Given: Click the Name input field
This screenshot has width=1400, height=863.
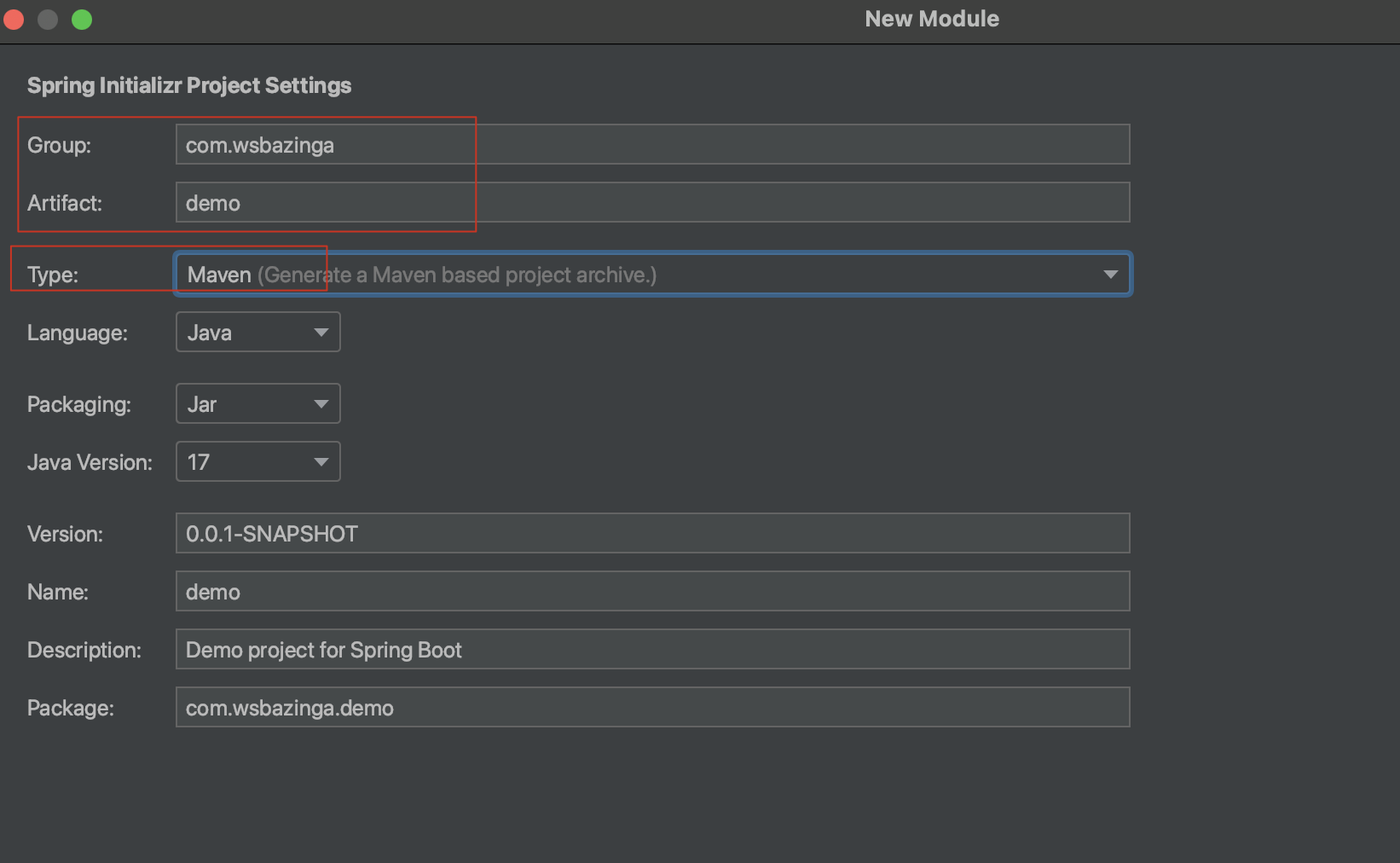Looking at the screenshot, I should (x=652, y=591).
